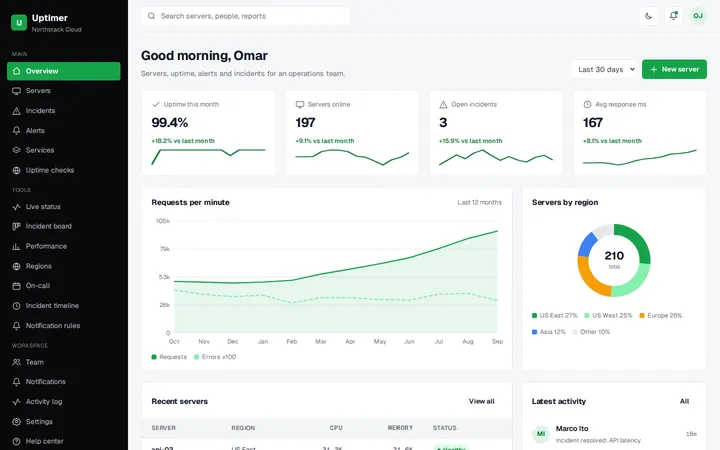The height and width of the screenshot is (450, 720).
Task: Click the Servers online 197 value
Action: [305, 123]
